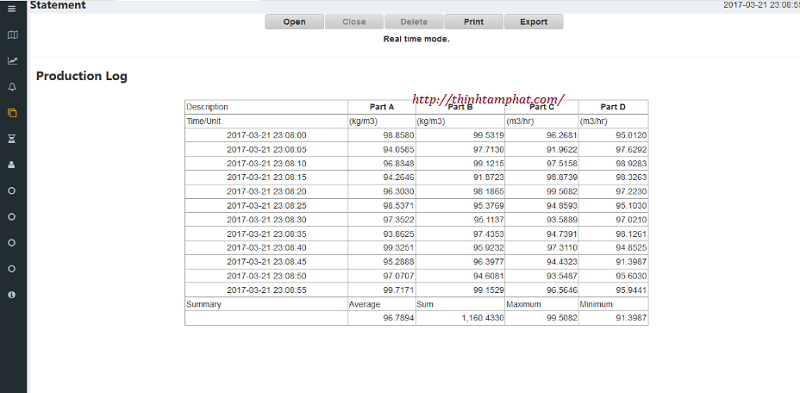Screen dimensions: 800x393
Task: Select the Minimum summary label
Action: (x=596, y=304)
